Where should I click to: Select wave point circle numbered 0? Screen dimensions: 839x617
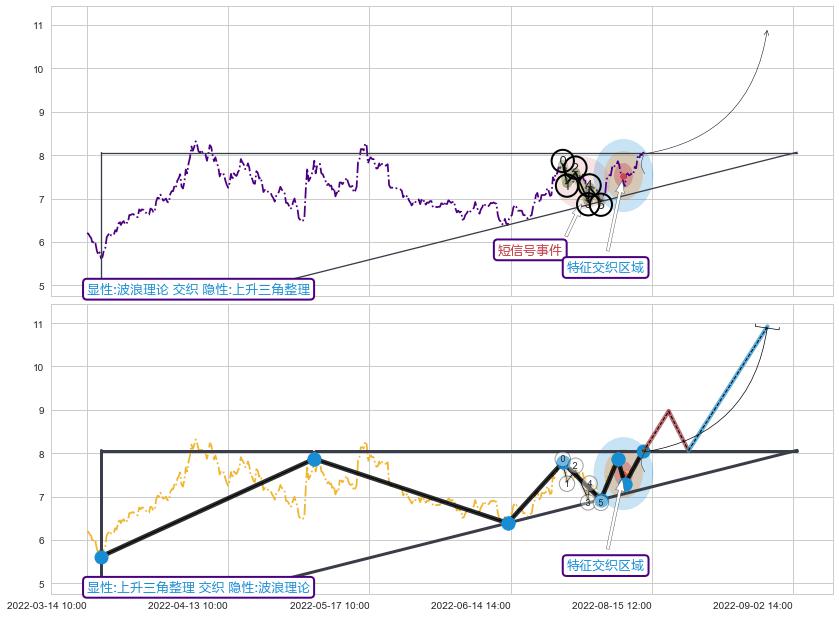point(563,460)
